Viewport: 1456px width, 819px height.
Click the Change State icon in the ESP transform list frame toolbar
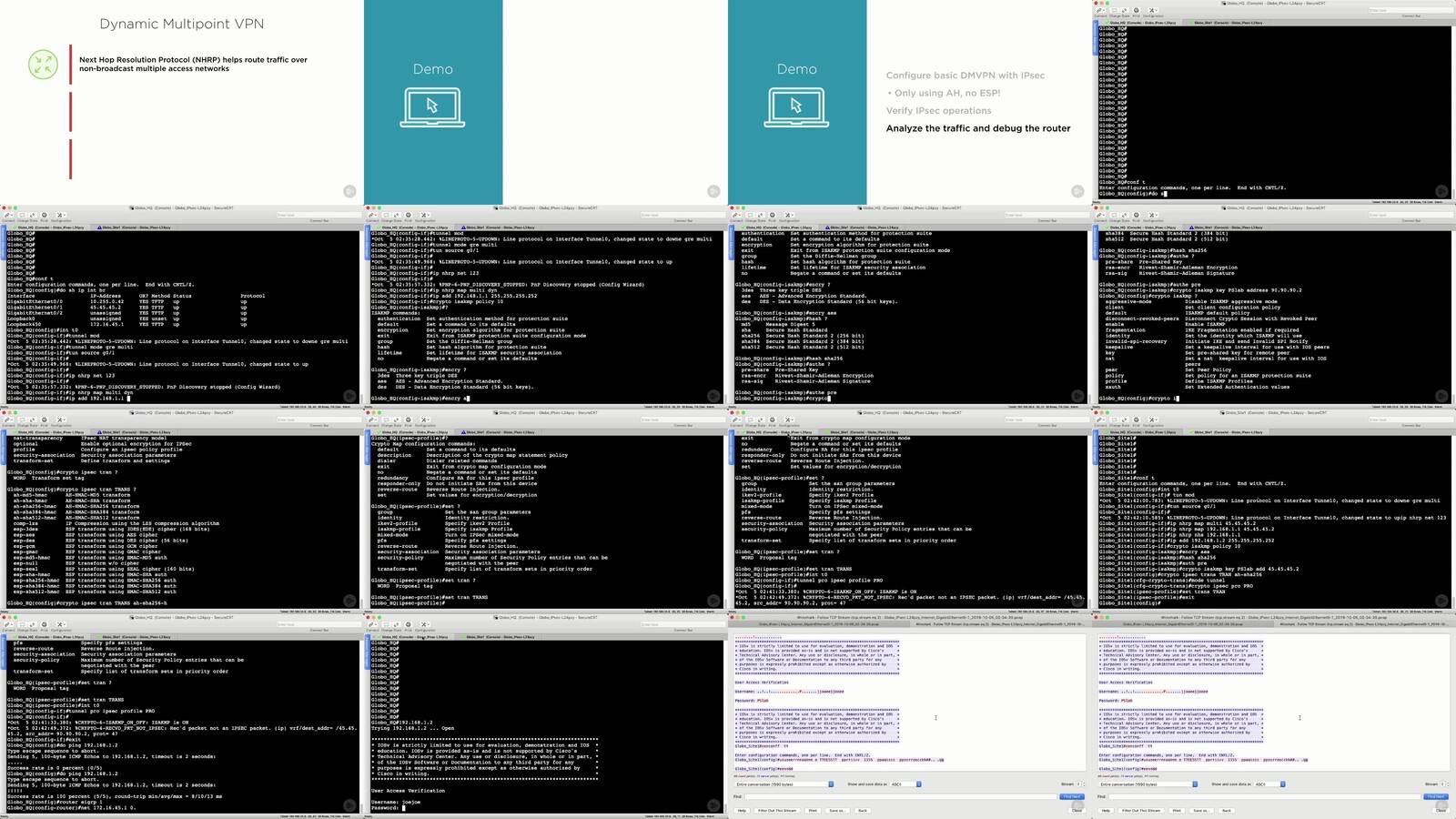point(21,420)
